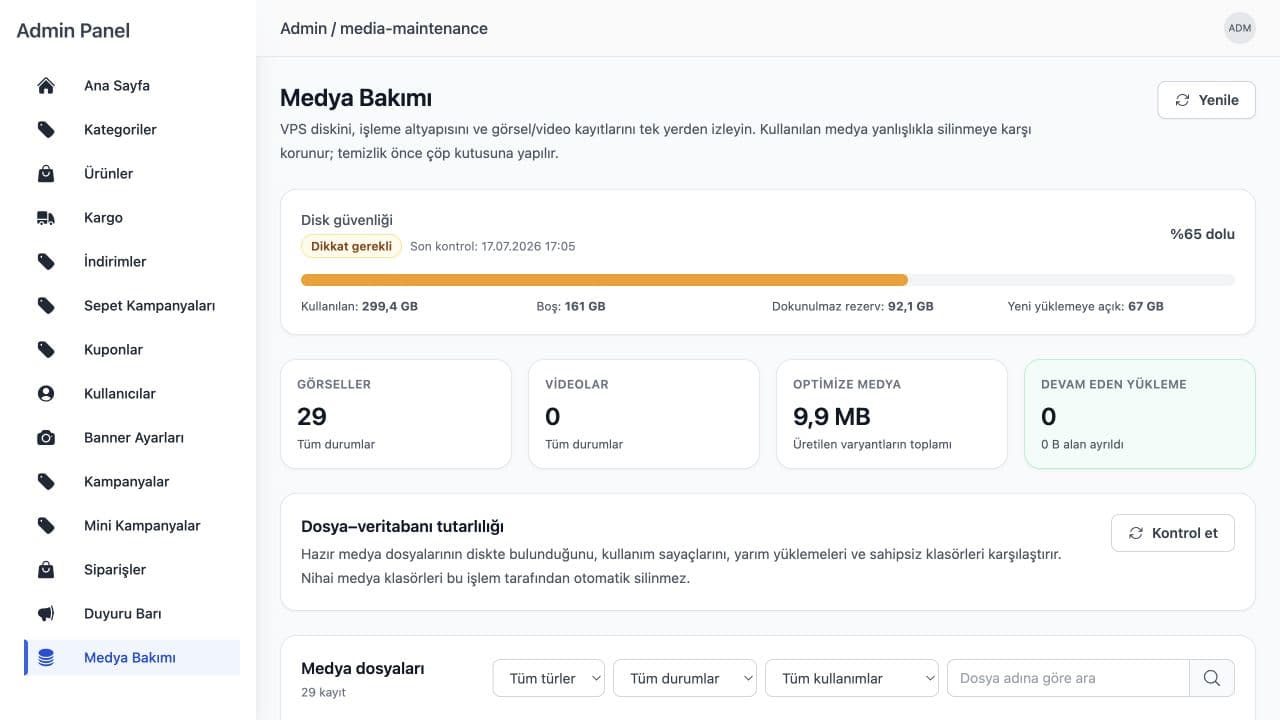Go to Kategoriler in the sidebar
Image resolution: width=1280 pixels, height=720 pixels.
(132, 130)
